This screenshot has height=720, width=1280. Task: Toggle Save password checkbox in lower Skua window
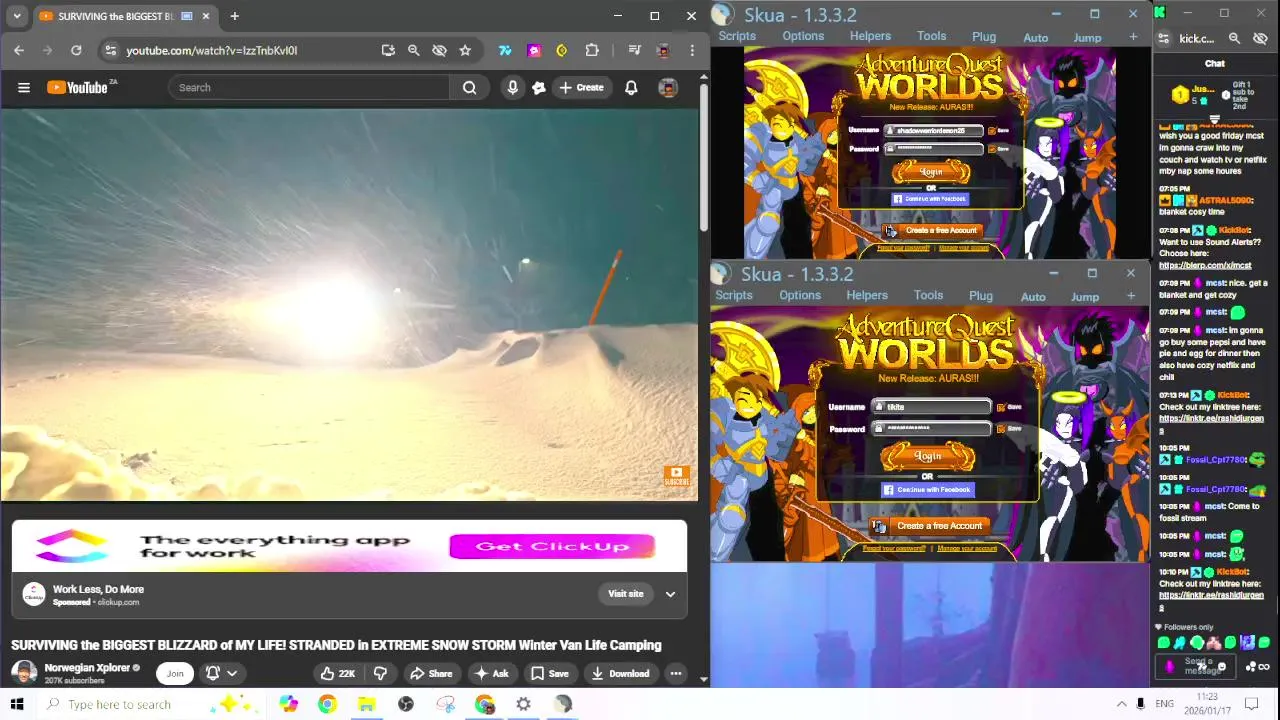(x=1001, y=429)
